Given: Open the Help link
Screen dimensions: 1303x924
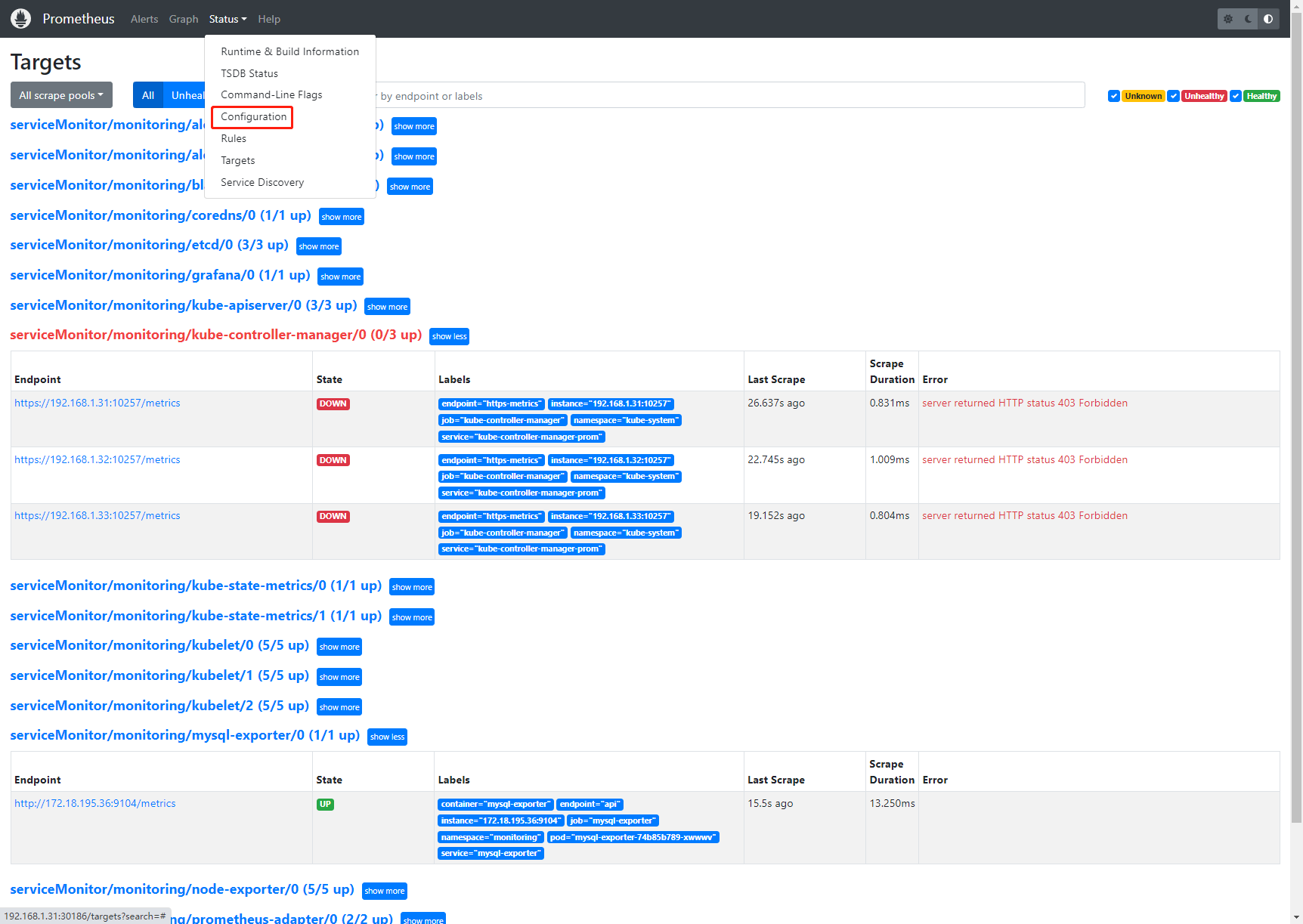Looking at the screenshot, I should coord(269,19).
